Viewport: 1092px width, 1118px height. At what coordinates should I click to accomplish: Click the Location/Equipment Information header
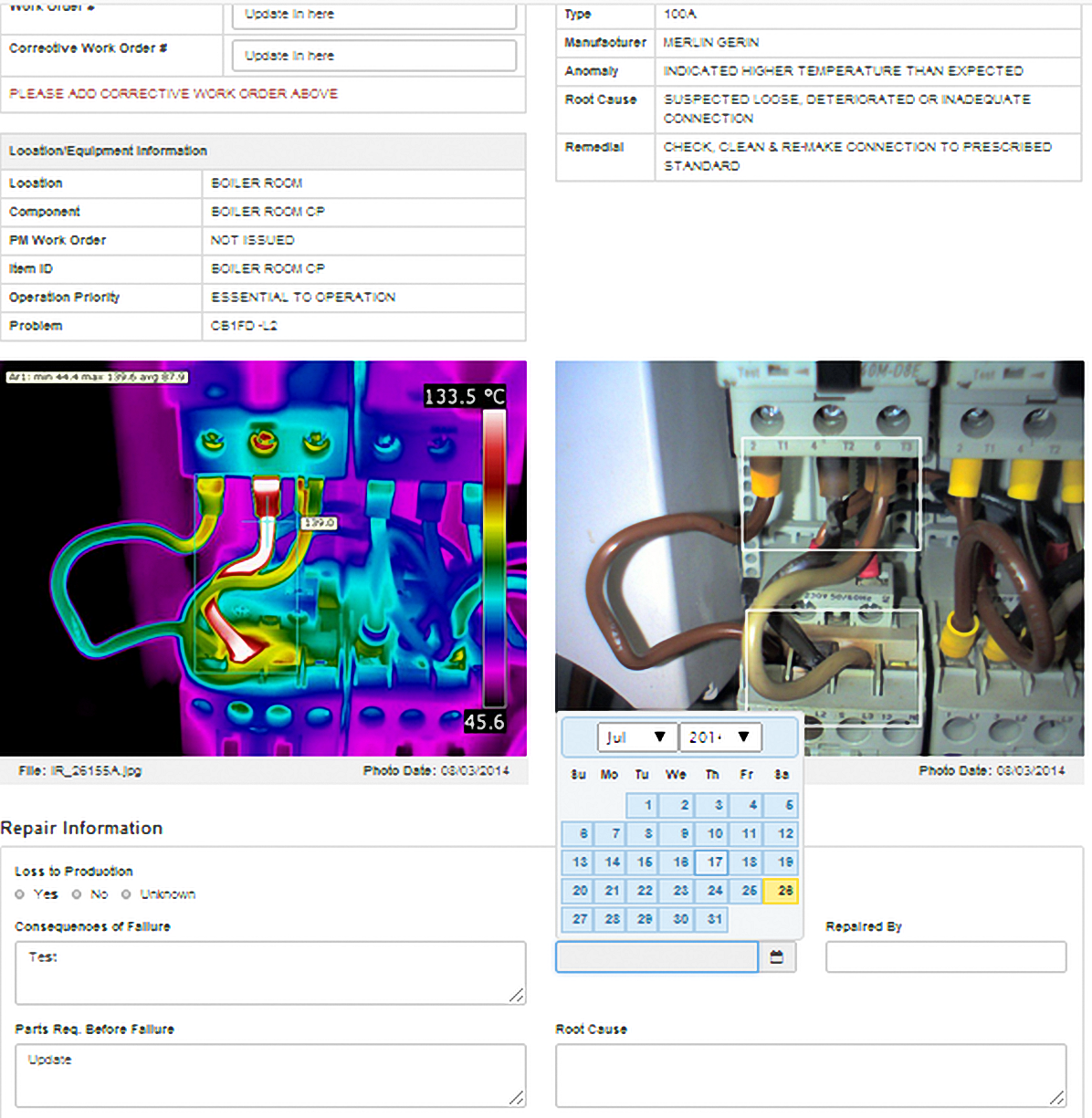click(263, 152)
